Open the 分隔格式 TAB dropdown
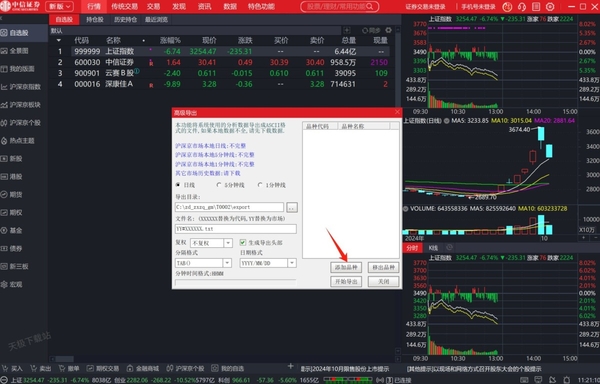Image resolution: width=600 pixels, height=384 pixels. pyautogui.click(x=203, y=263)
